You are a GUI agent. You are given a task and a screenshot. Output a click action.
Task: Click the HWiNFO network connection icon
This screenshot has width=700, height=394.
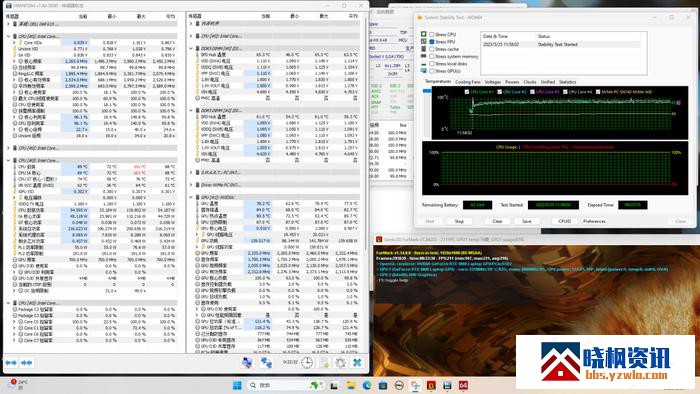(266, 362)
